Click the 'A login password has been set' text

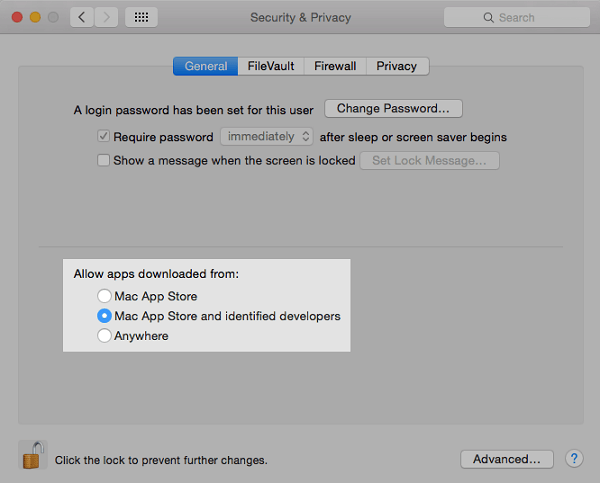point(193,110)
